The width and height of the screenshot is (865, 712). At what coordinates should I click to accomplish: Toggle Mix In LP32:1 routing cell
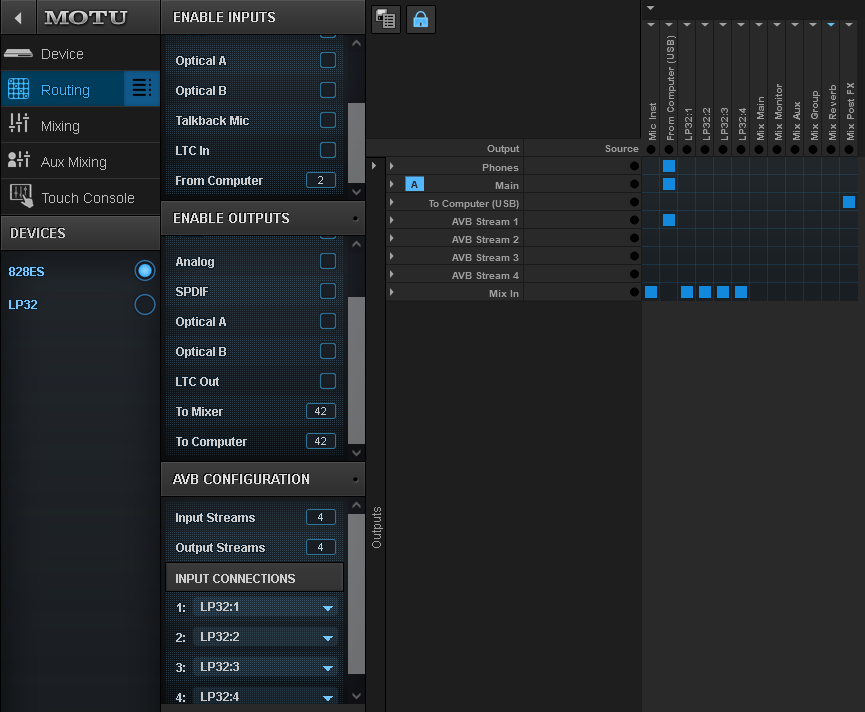click(x=687, y=292)
